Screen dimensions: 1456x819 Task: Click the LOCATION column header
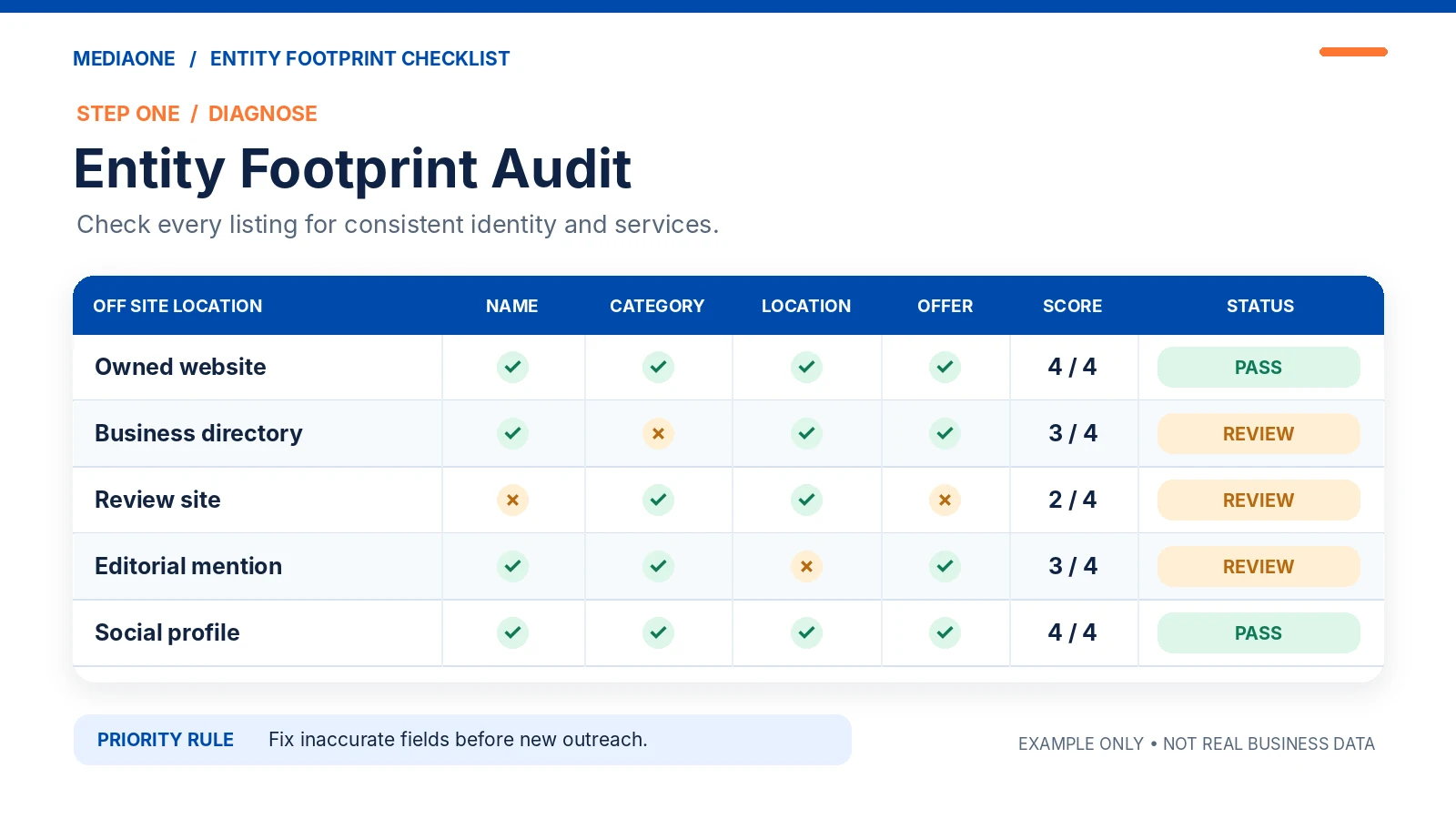806,306
